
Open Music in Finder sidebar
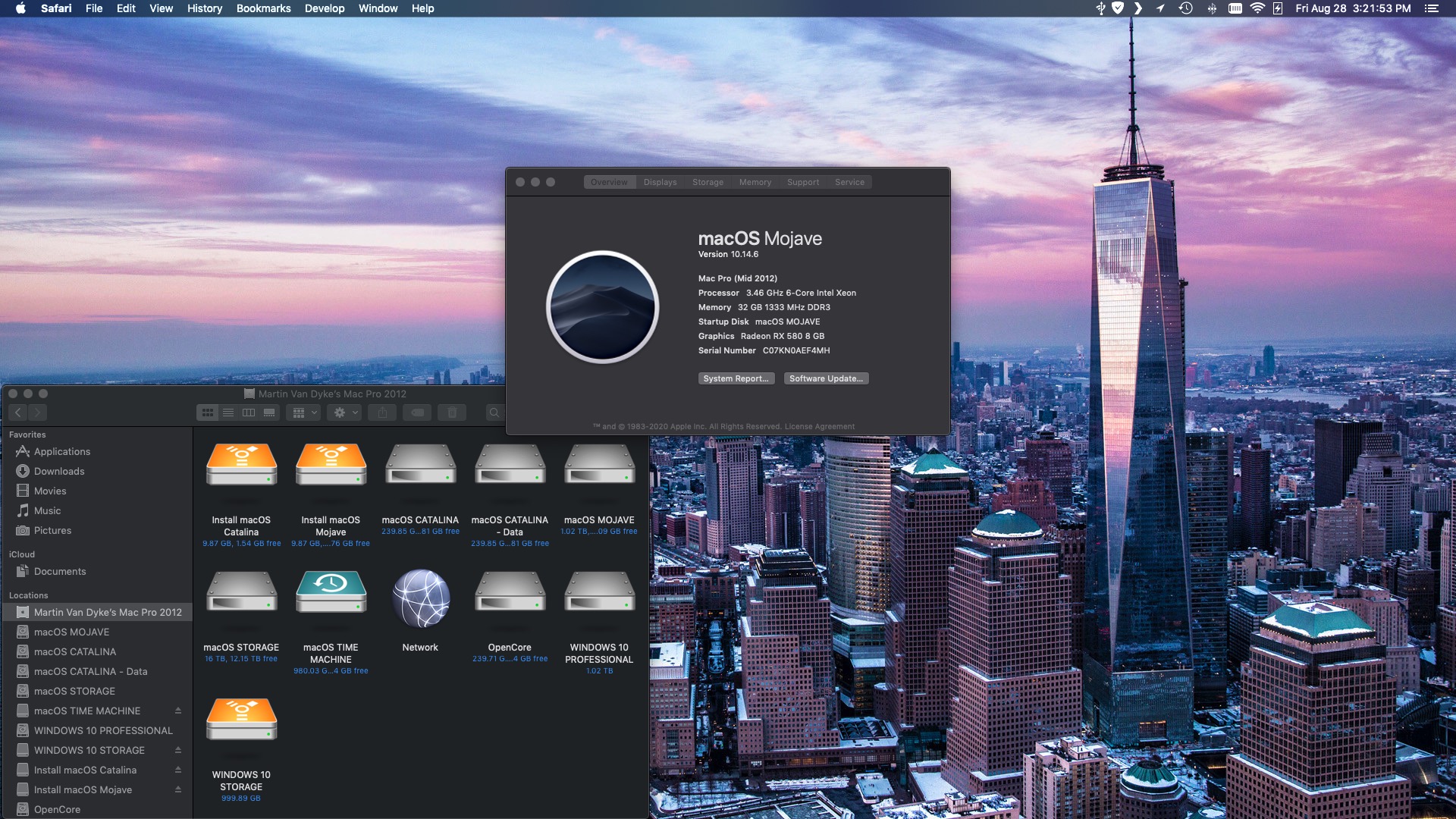click(97, 510)
